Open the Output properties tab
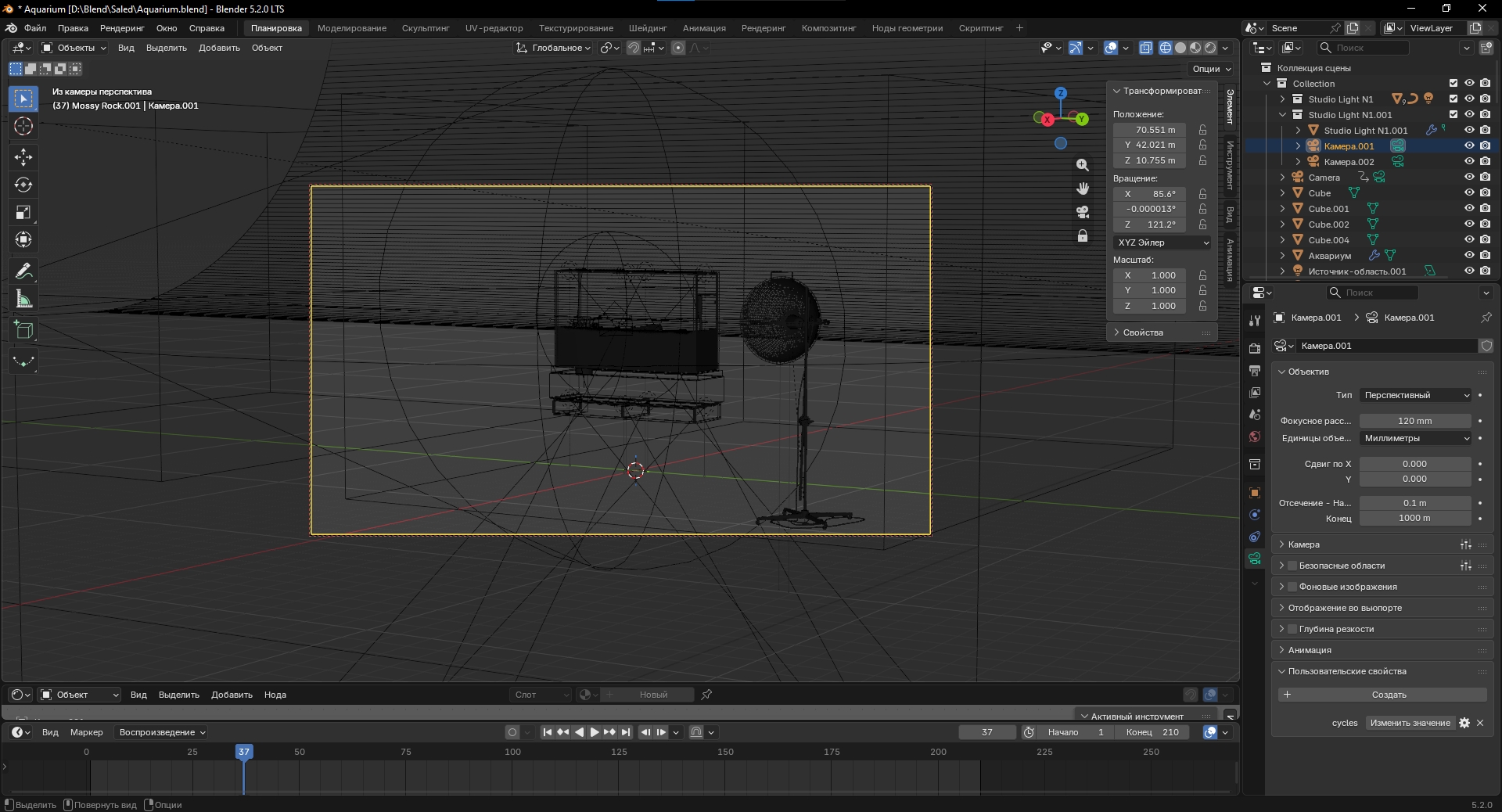 (x=1255, y=371)
